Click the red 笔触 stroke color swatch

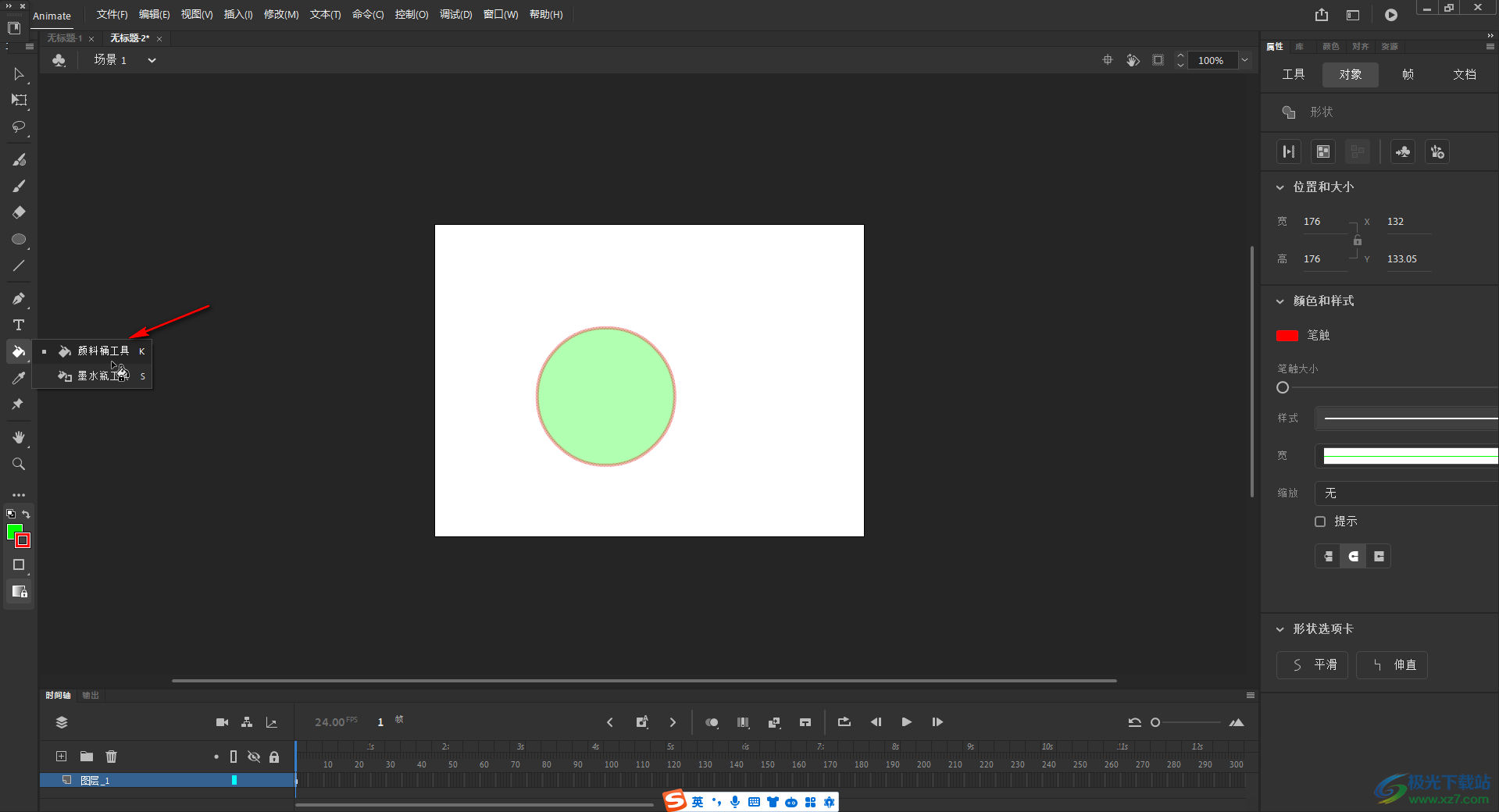point(1287,336)
